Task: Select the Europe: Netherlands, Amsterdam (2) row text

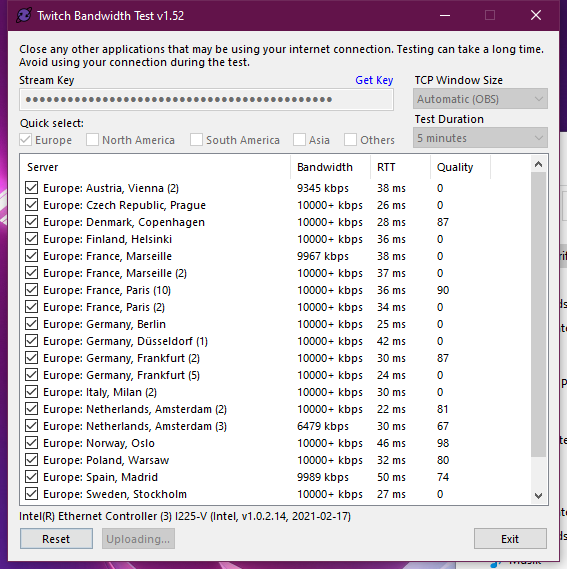Action: click(135, 409)
